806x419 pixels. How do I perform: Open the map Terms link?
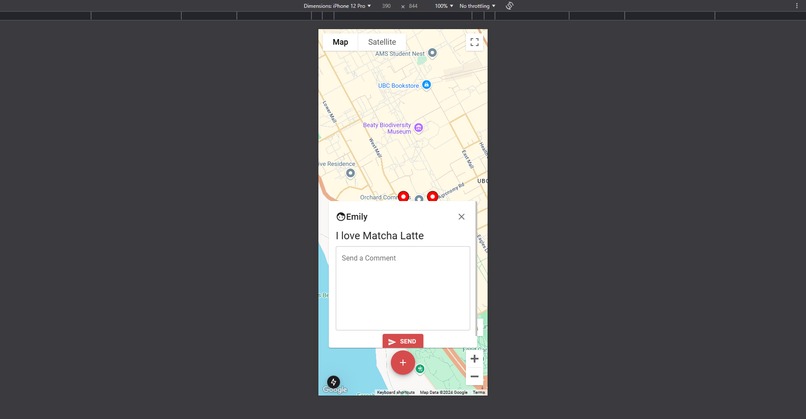tap(479, 392)
